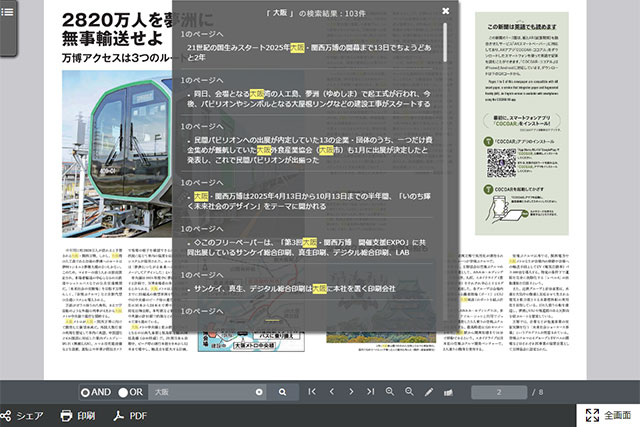Click the シェア share button
The width and height of the screenshot is (640, 427).
pyautogui.click(x=22, y=415)
